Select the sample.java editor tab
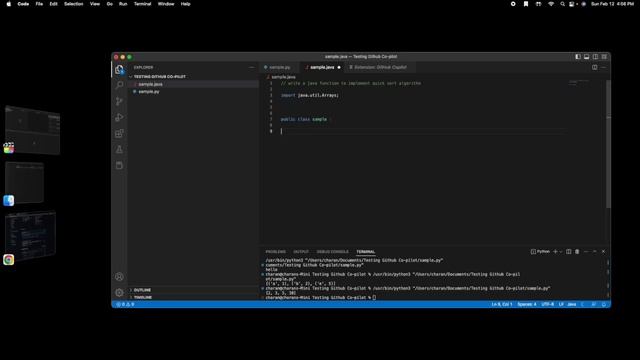The image size is (640, 360). pyautogui.click(x=322, y=67)
